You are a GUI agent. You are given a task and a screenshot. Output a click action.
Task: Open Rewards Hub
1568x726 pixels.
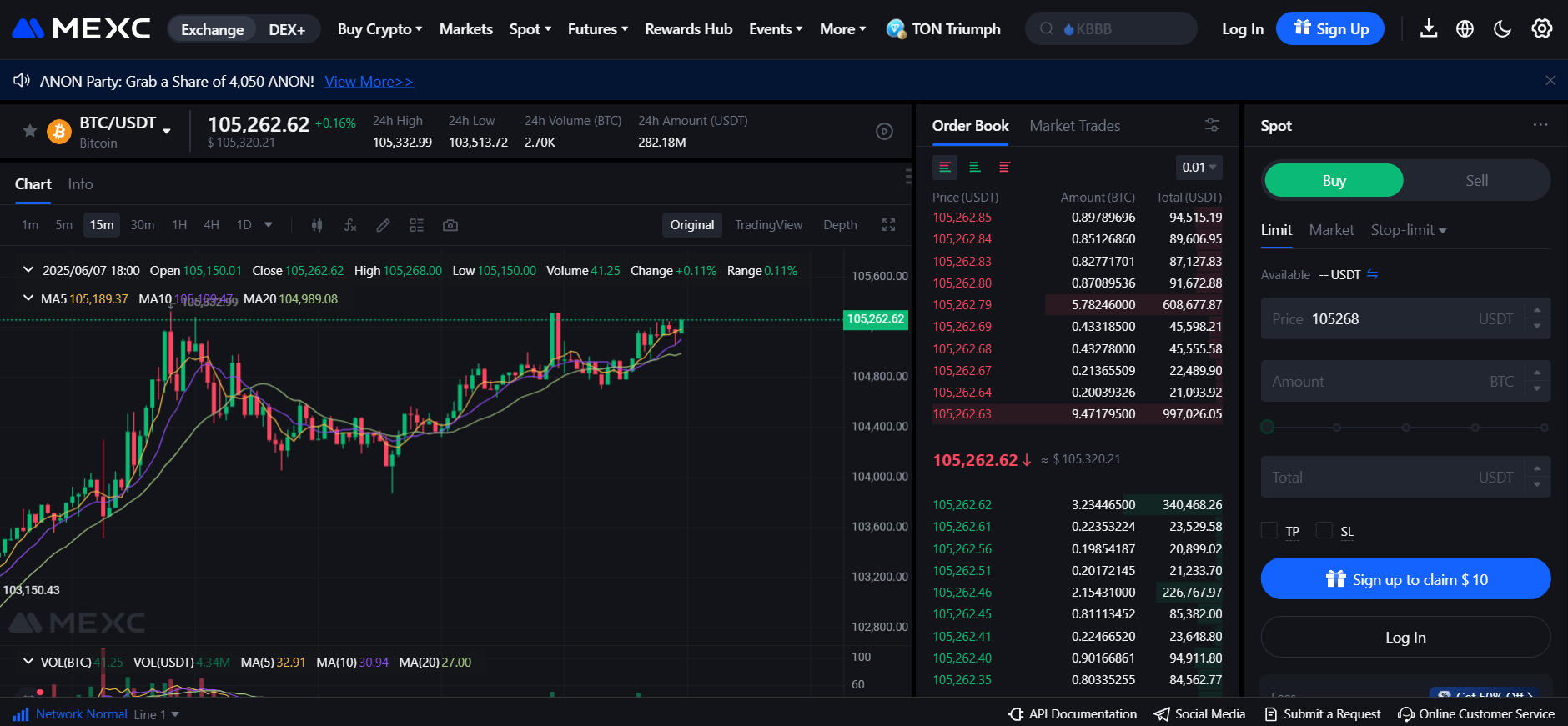point(689,29)
